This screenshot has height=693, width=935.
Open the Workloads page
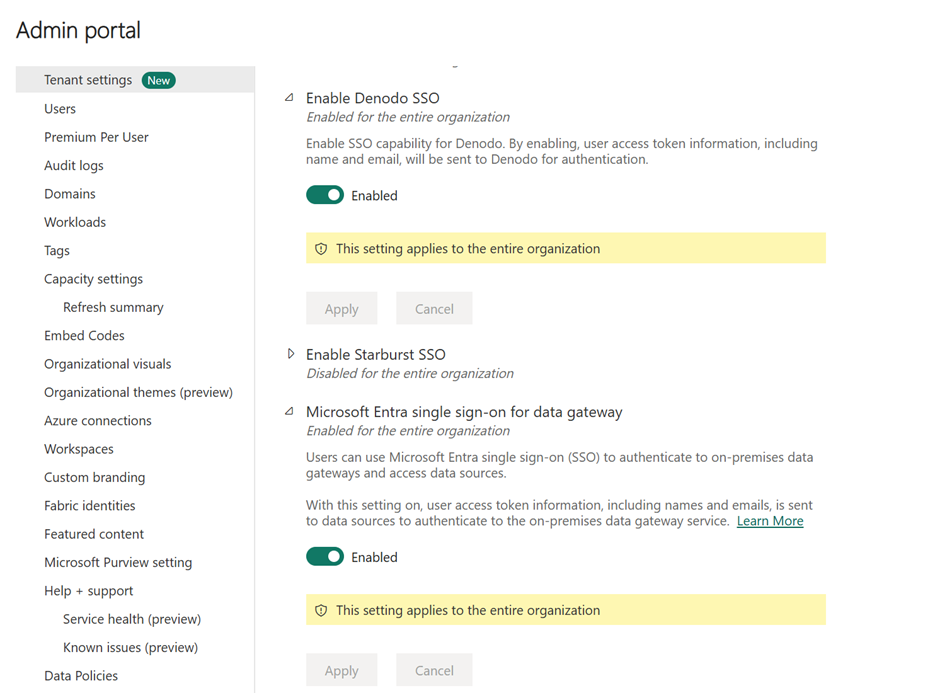coord(75,222)
